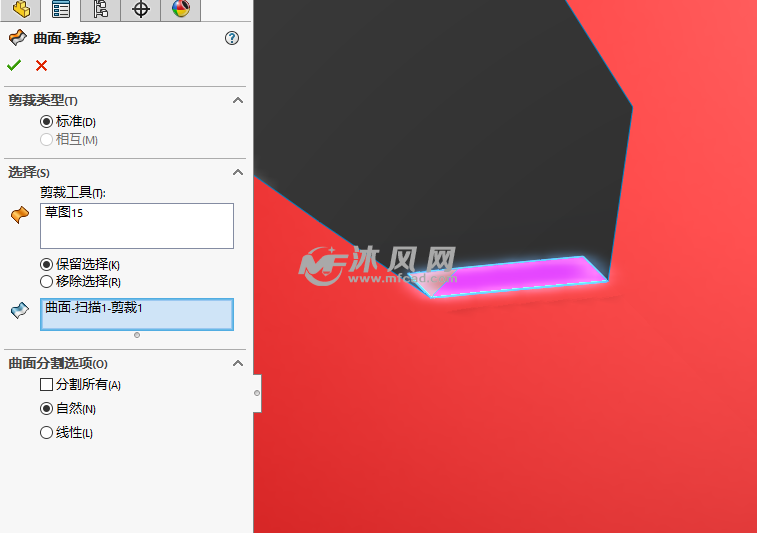
Task: Click the selection box resize handle dot
Action: click(137, 335)
